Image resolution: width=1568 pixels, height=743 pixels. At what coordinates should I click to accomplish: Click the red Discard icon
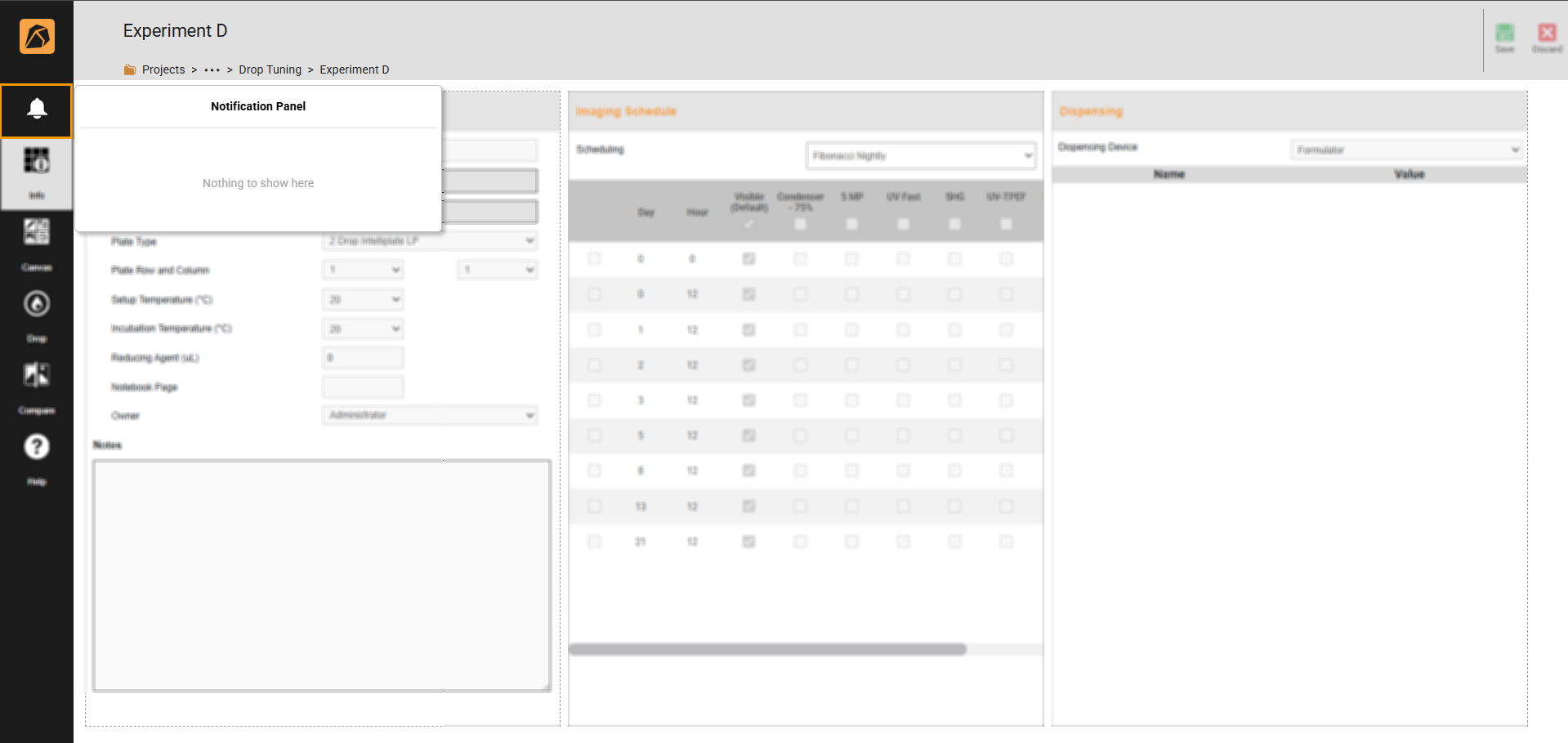(1547, 34)
